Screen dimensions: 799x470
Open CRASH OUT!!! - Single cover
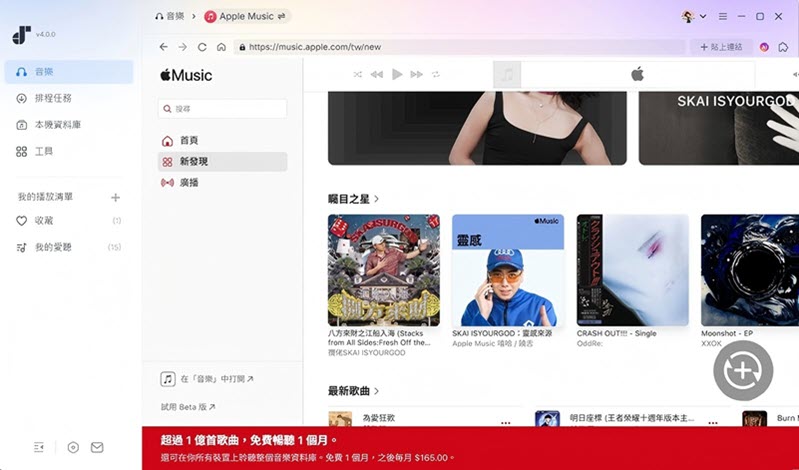point(632,270)
